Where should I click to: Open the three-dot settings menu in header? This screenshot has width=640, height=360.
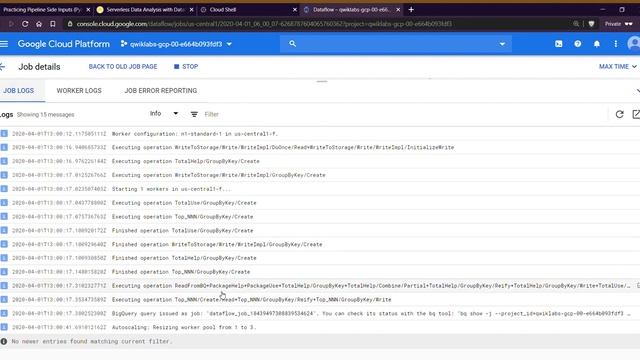tap(616, 44)
